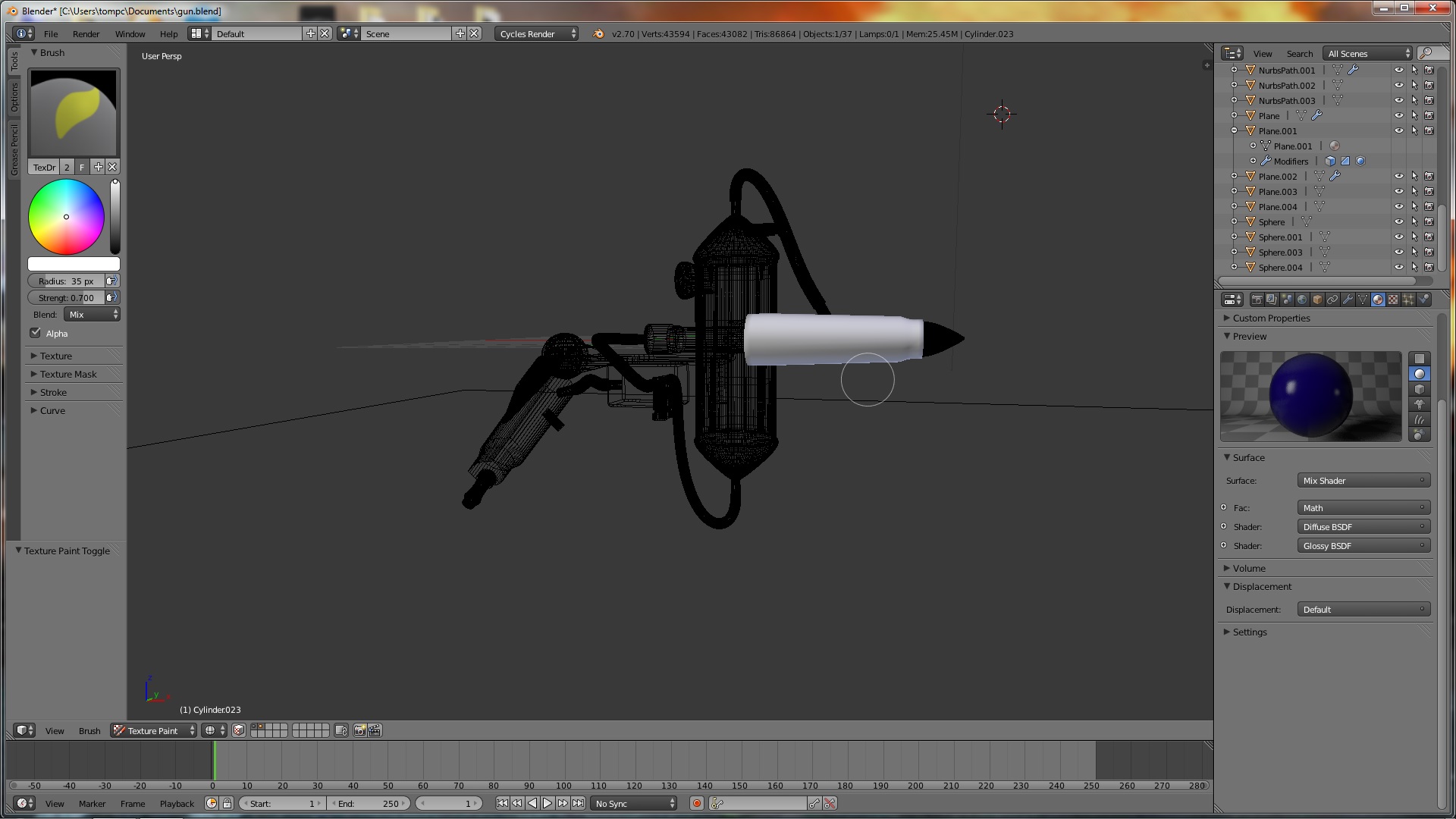The image size is (1456, 819).
Task: Jump to the last frame on timeline controls
Action: [579, 802]
